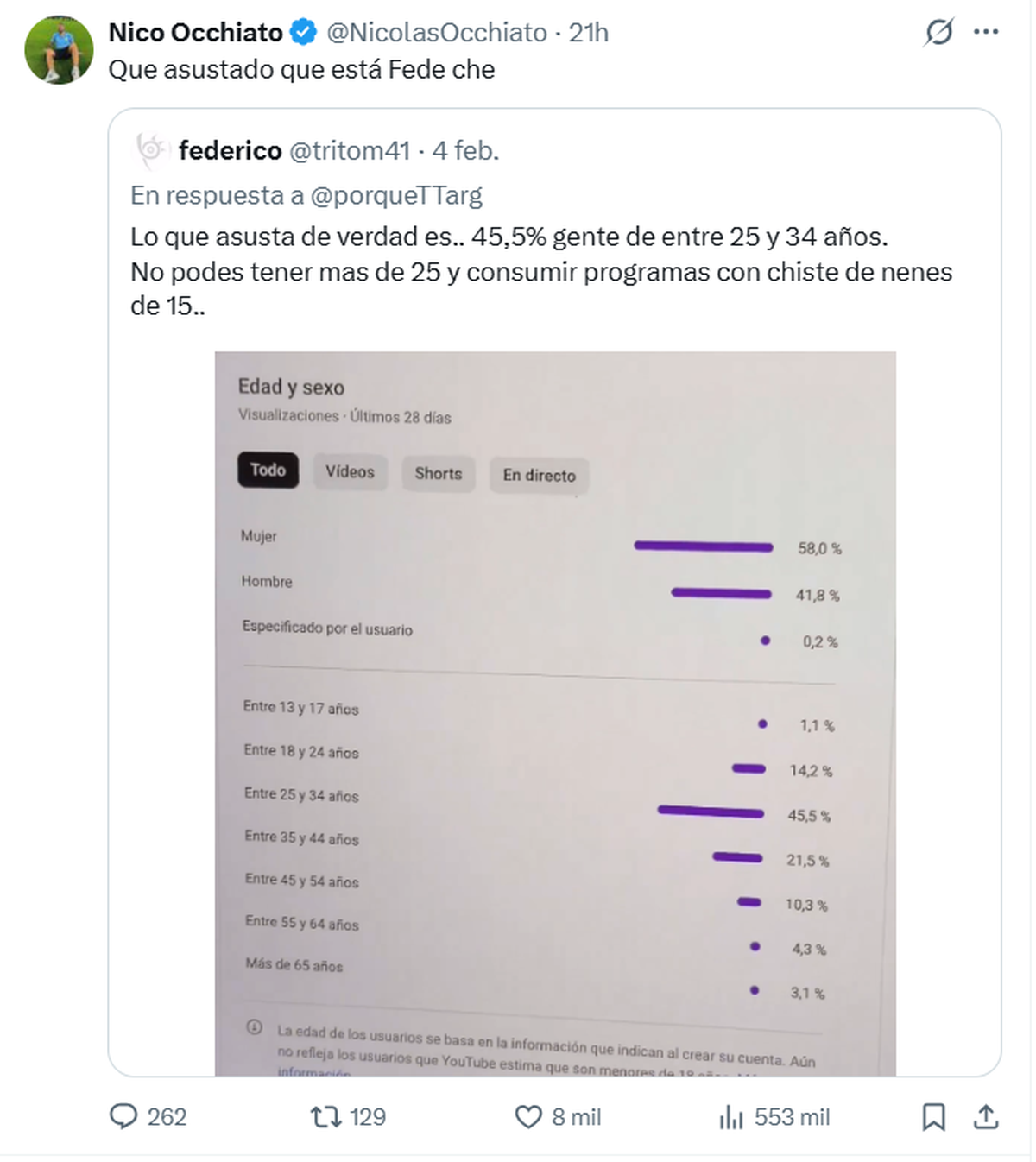Image resolution: width=1036 pixels, height=1162 pixels.
Task: Open the three-dot more options menu
Action: 986,33
